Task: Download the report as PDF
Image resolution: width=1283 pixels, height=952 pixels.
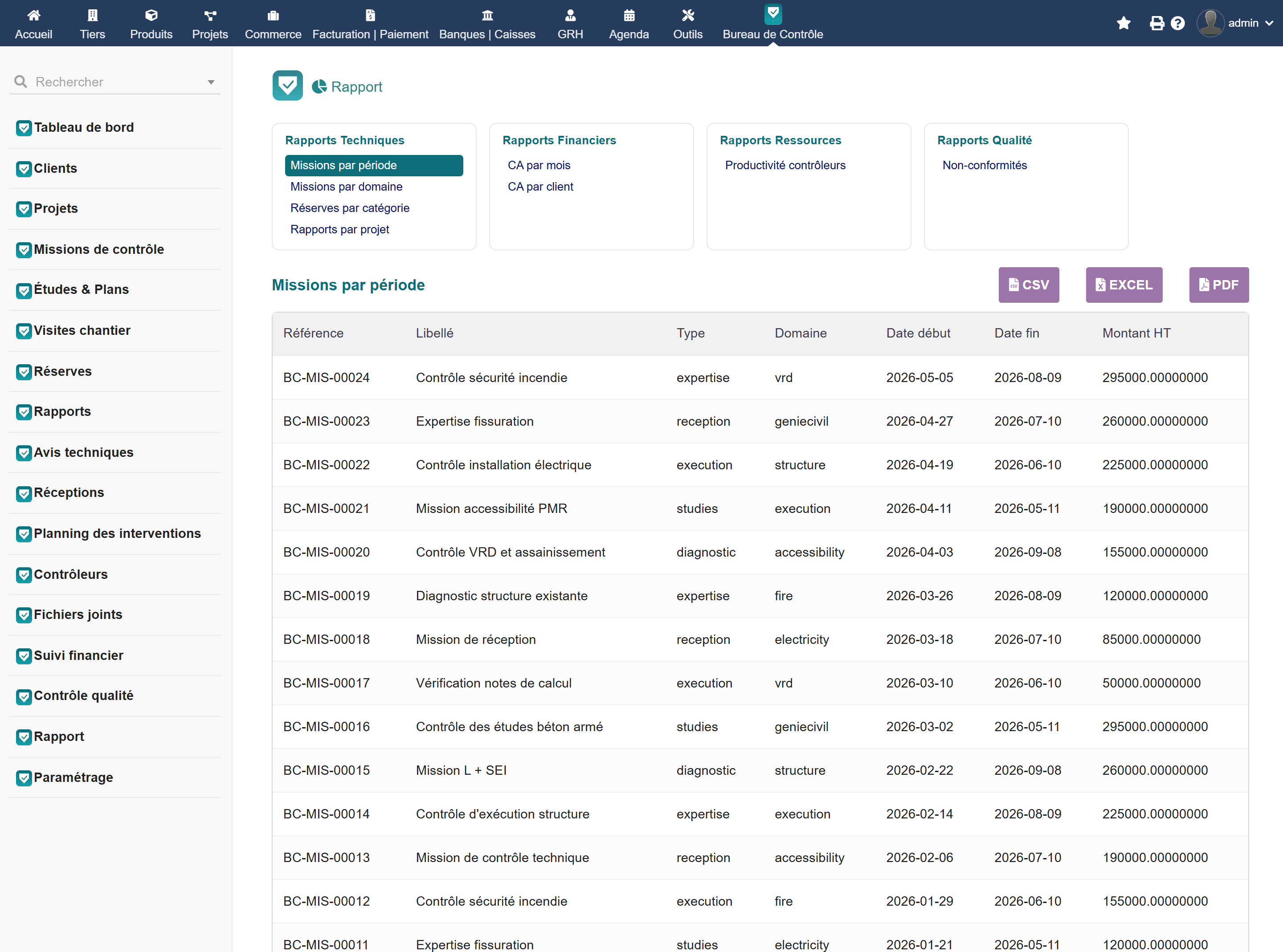Action: (1218, 285)
